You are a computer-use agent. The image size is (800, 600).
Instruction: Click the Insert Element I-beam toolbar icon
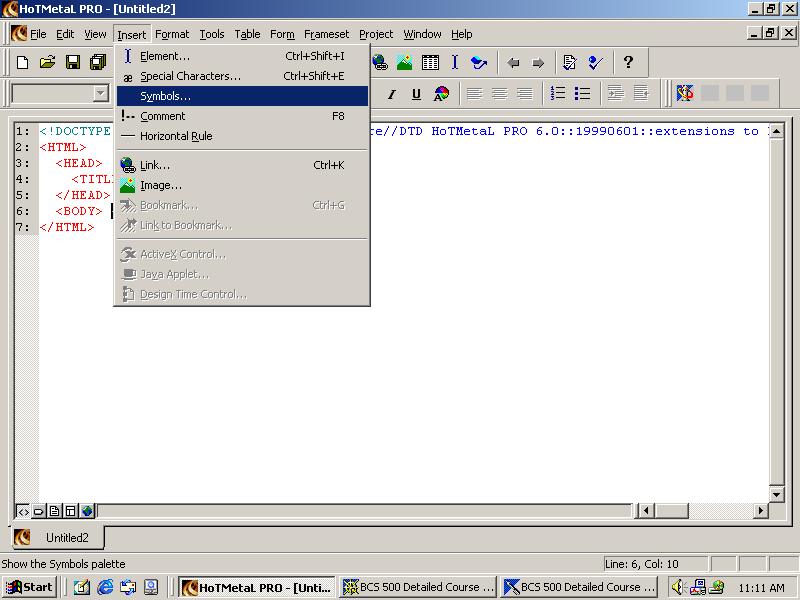pos(455,63)
